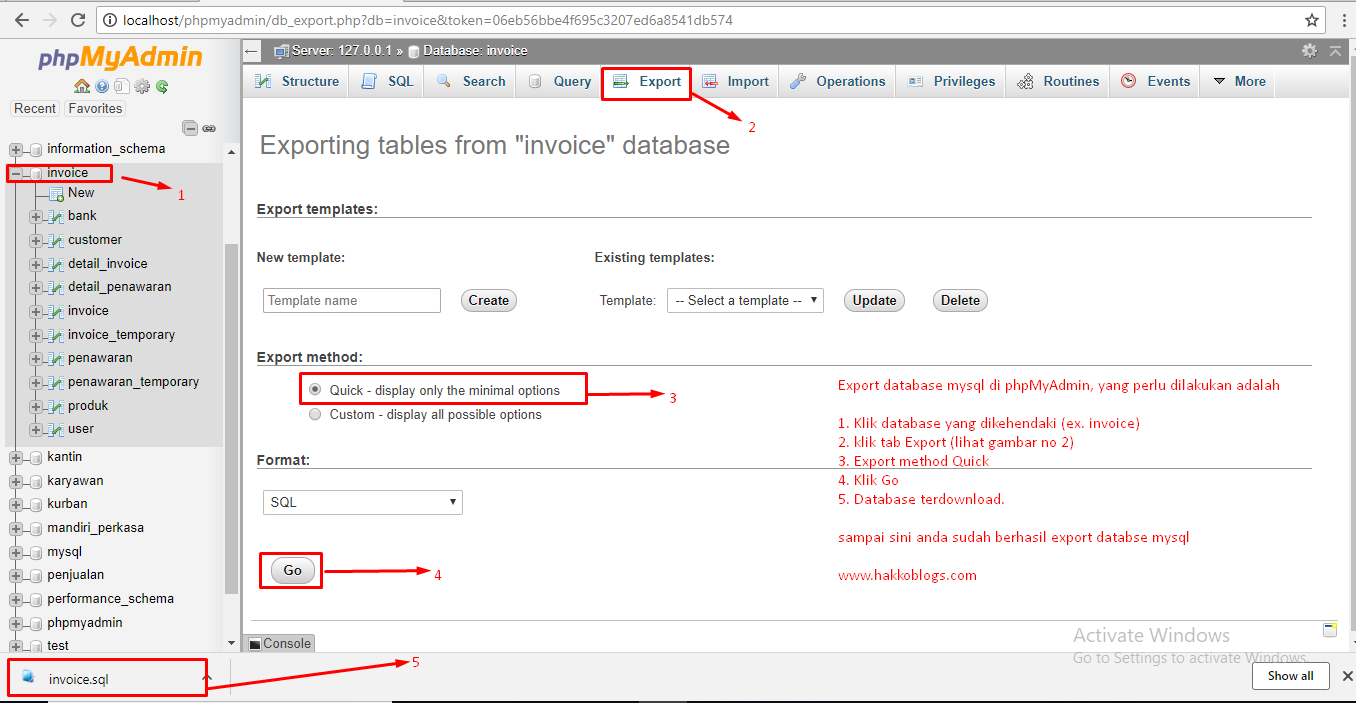Open the Console panel at the bottom

tap(278, 643)
